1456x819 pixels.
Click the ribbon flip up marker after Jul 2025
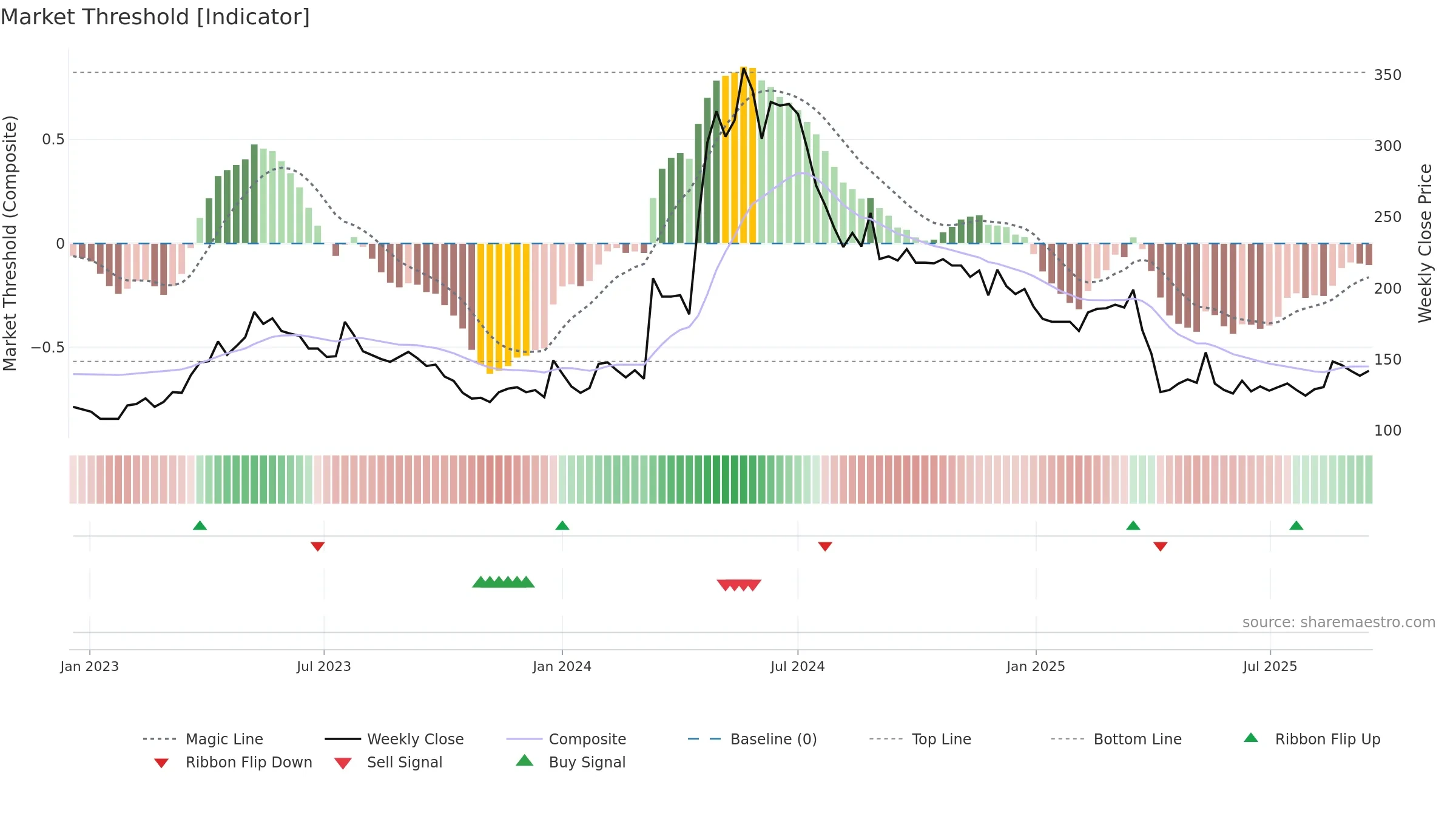pyautogui.click(x=1296, y=525)
